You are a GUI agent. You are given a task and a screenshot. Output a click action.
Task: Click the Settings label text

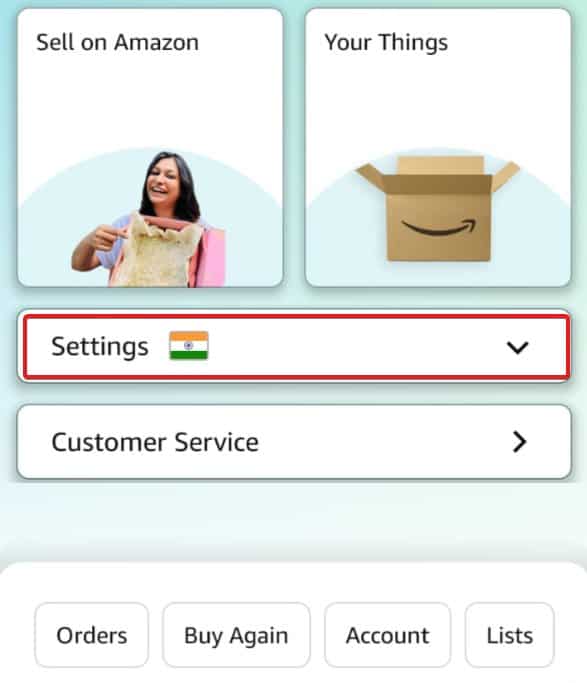click(100, 347)
